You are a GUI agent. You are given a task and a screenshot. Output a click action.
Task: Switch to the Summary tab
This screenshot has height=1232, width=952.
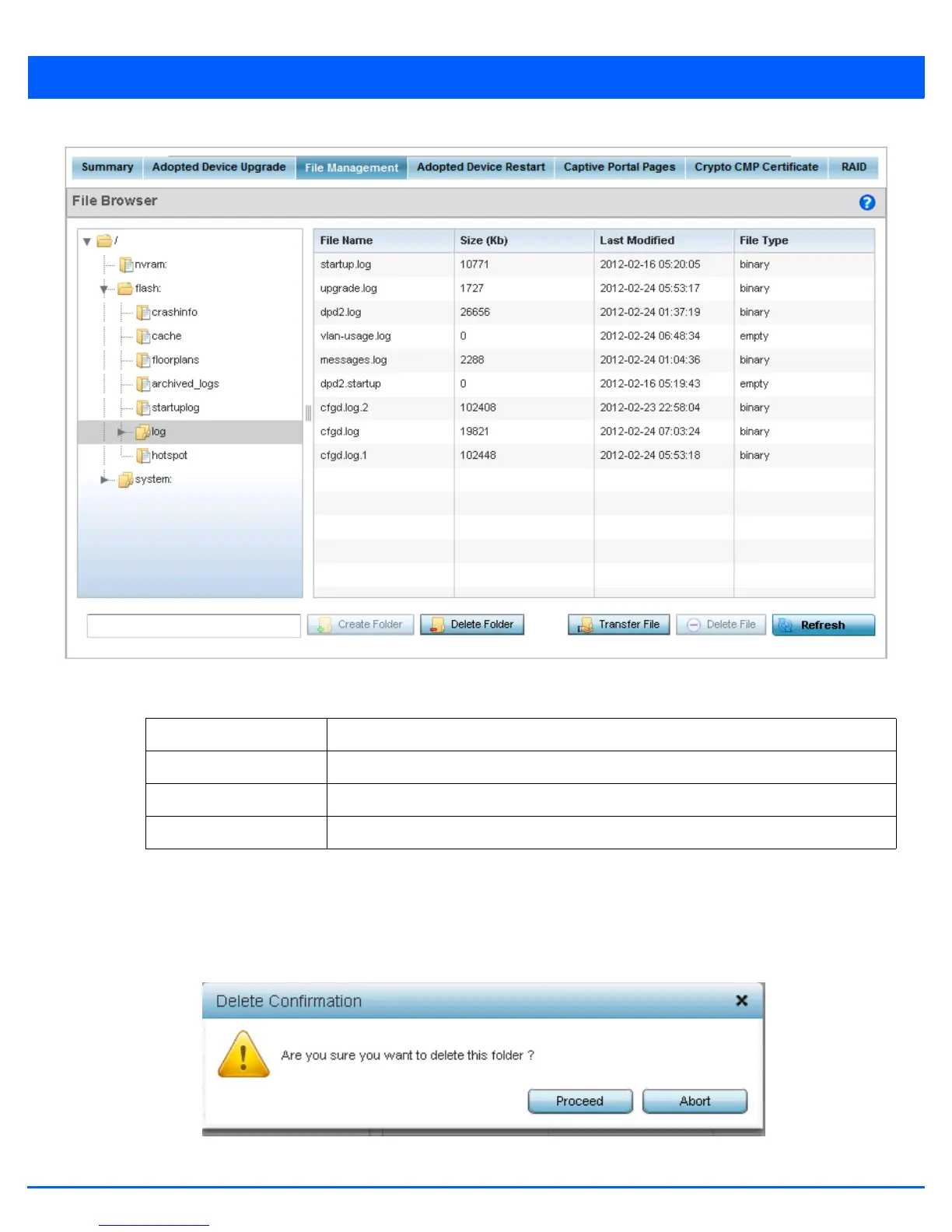107,167
